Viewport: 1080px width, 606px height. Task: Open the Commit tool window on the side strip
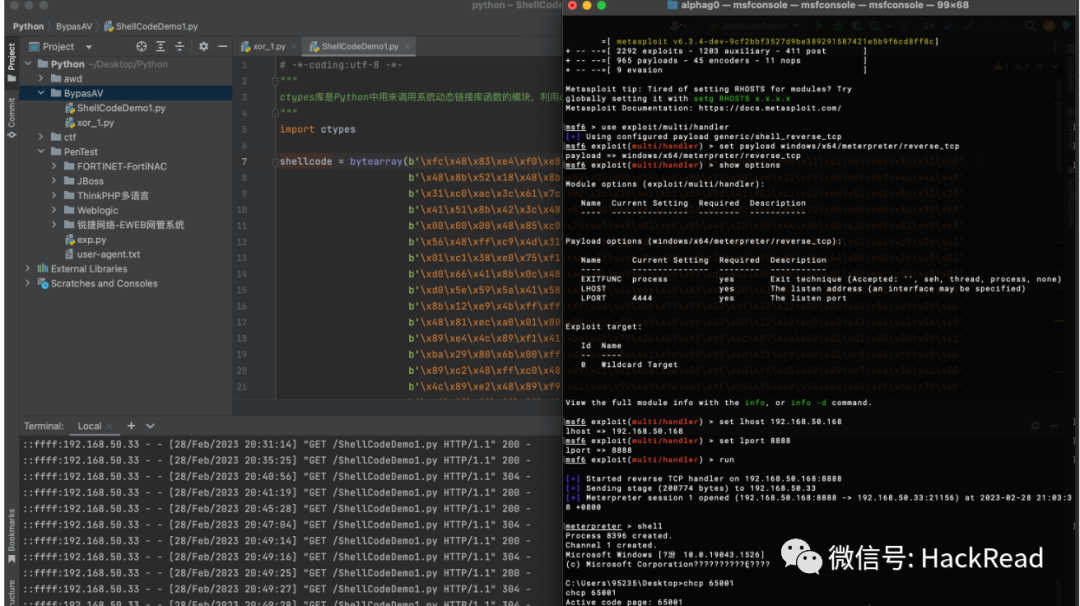click(12, 117)
